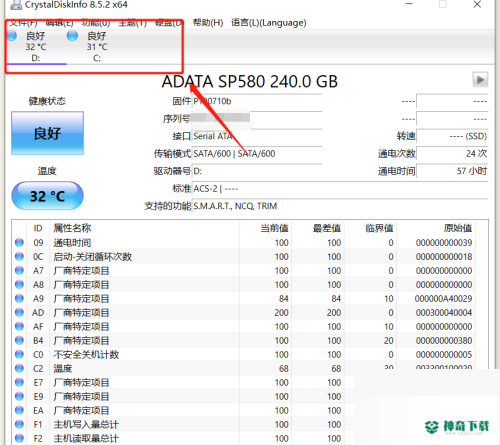Image resolution: width=500 pixels, height=445 pixels.
Task: Click the 32 °C temperature button
Action: pos(47,196)
